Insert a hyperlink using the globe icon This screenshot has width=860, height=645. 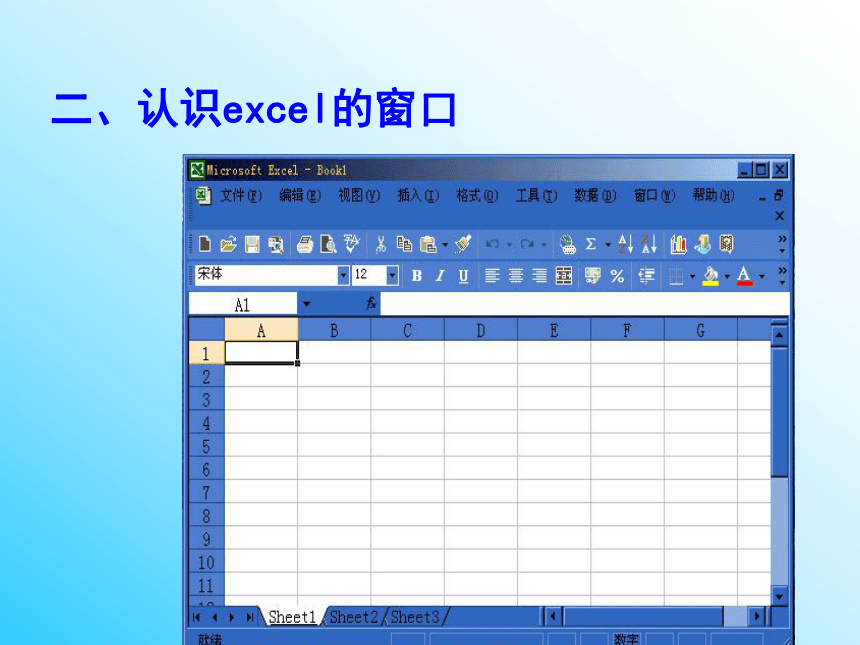568,244
